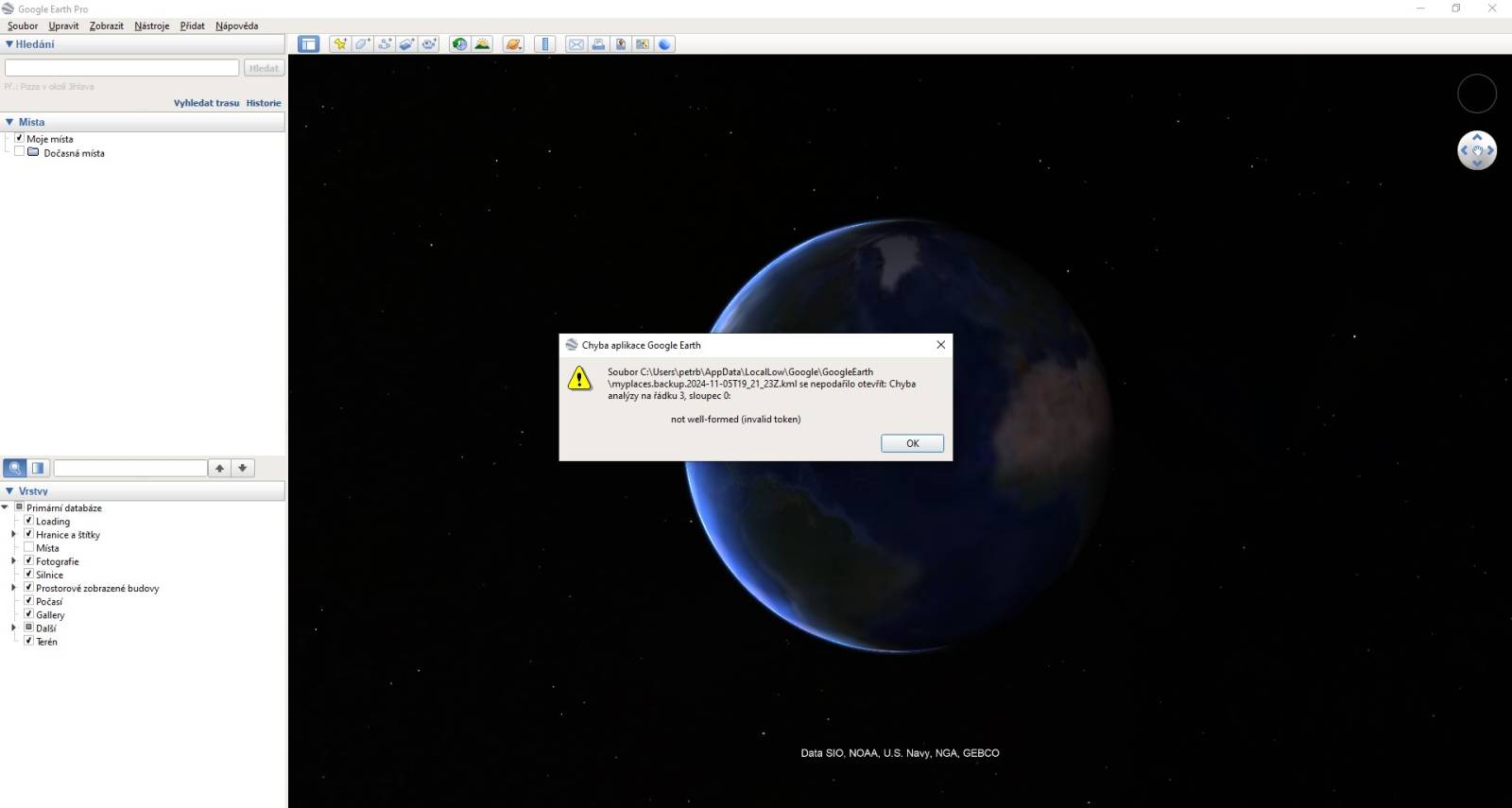Click the main search input field
The image size is (1512, 808).
[122, 68]
